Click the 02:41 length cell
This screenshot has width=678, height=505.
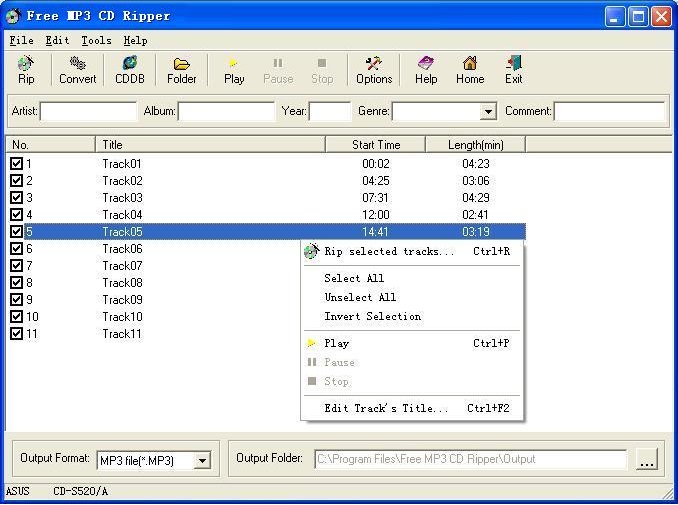tap(475, 215)
